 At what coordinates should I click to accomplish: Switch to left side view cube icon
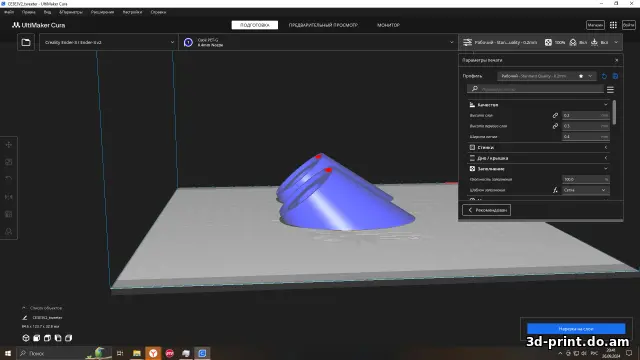coord(58,338)
